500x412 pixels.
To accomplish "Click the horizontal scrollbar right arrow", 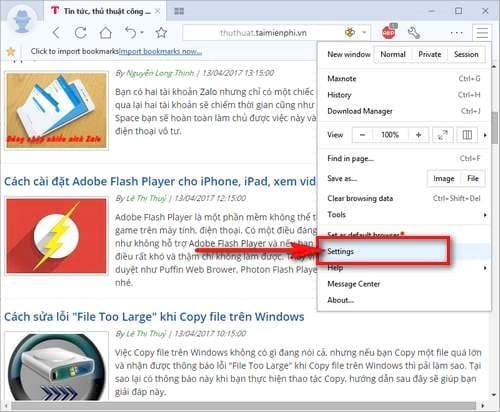I will [483, 406].
